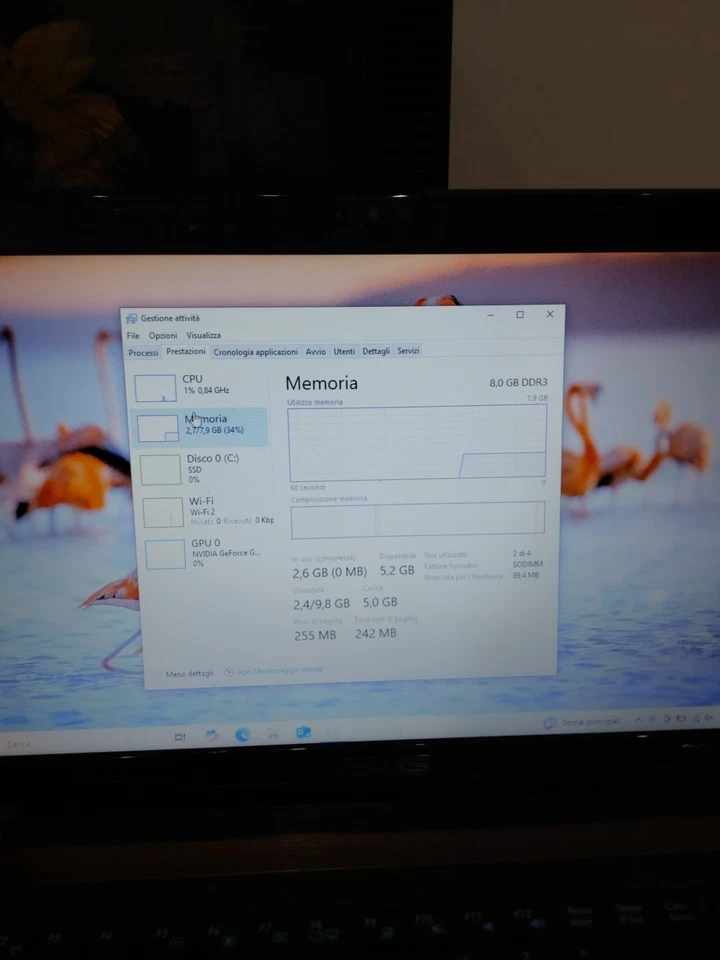Click the non-paging pool value 242 MB
The width and height of the screenshot is (720, 960).
[375, 634]
